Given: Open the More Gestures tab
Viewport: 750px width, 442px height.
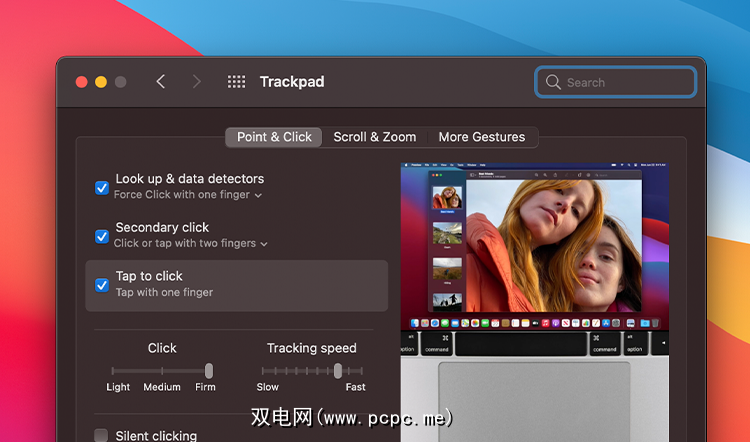Looking at the screenshot, I should click(x=482, y=137).
